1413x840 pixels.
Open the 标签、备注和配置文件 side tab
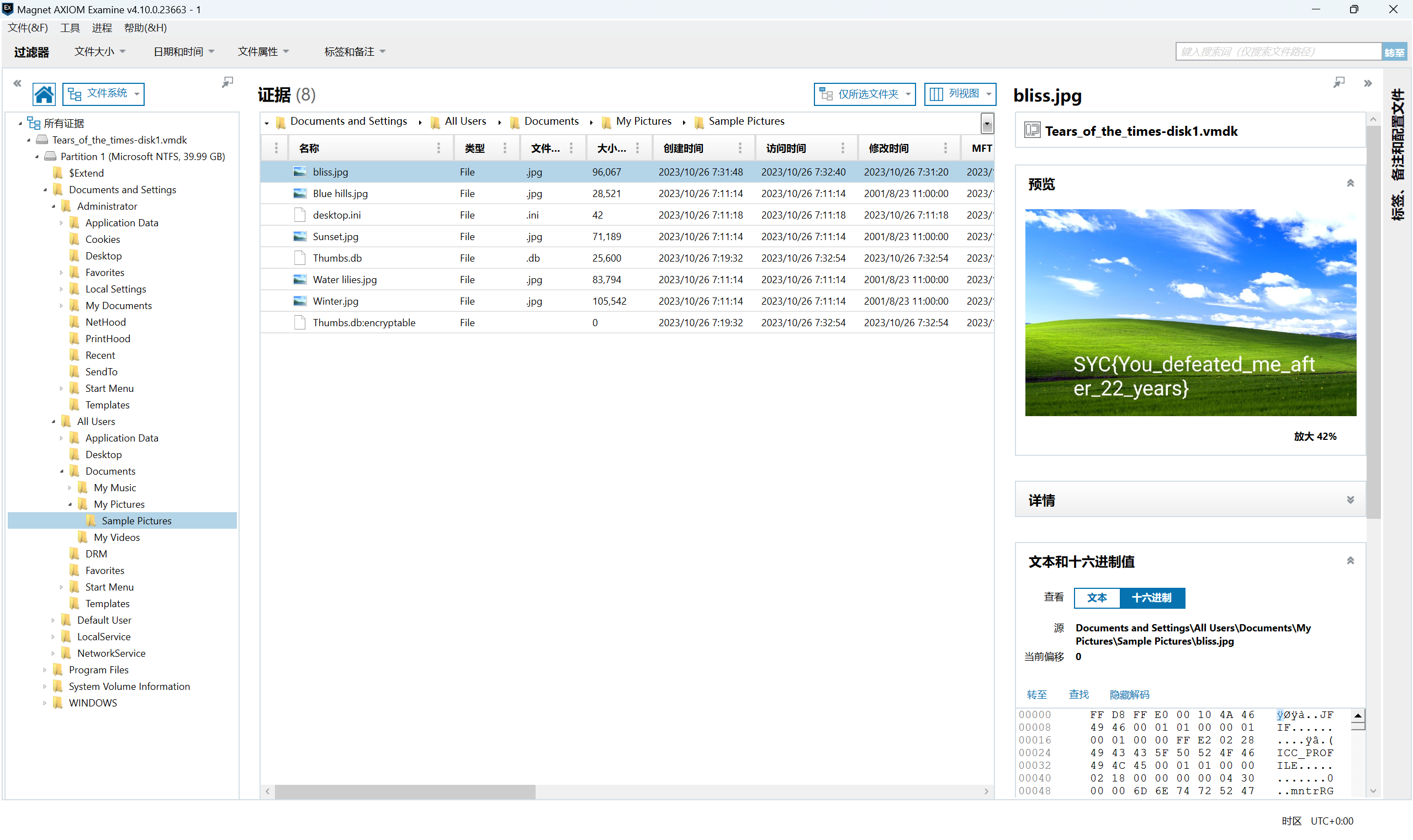click(x=1397, y=154)
